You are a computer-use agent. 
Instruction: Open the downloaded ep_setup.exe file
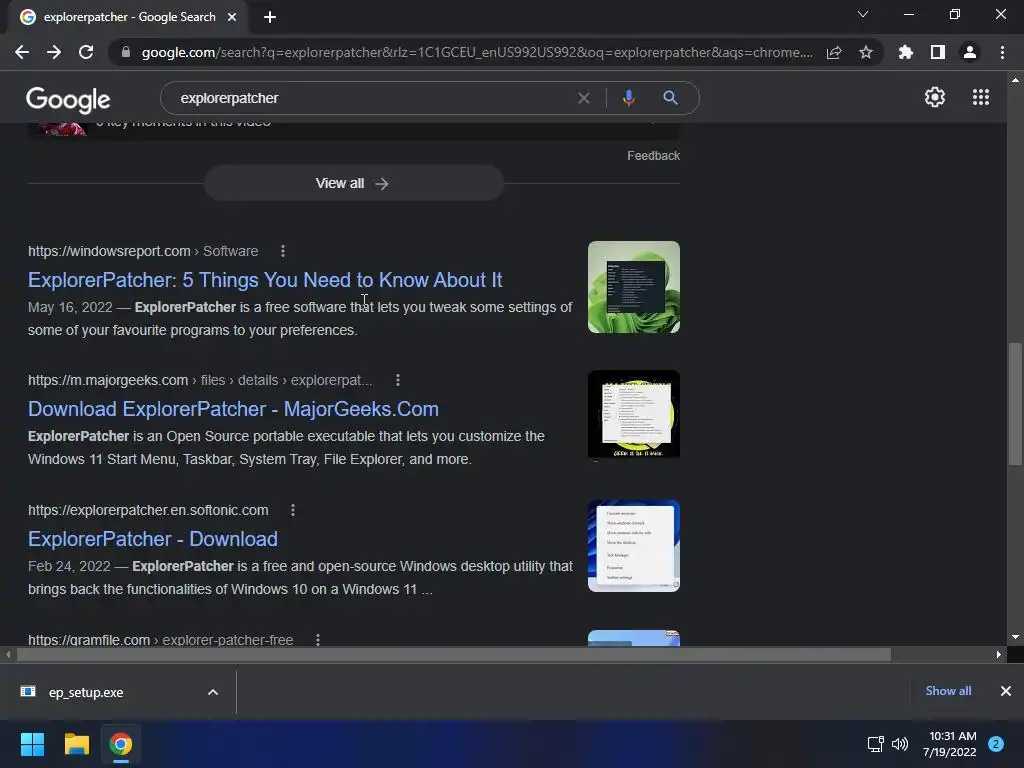tap(86, 692)
